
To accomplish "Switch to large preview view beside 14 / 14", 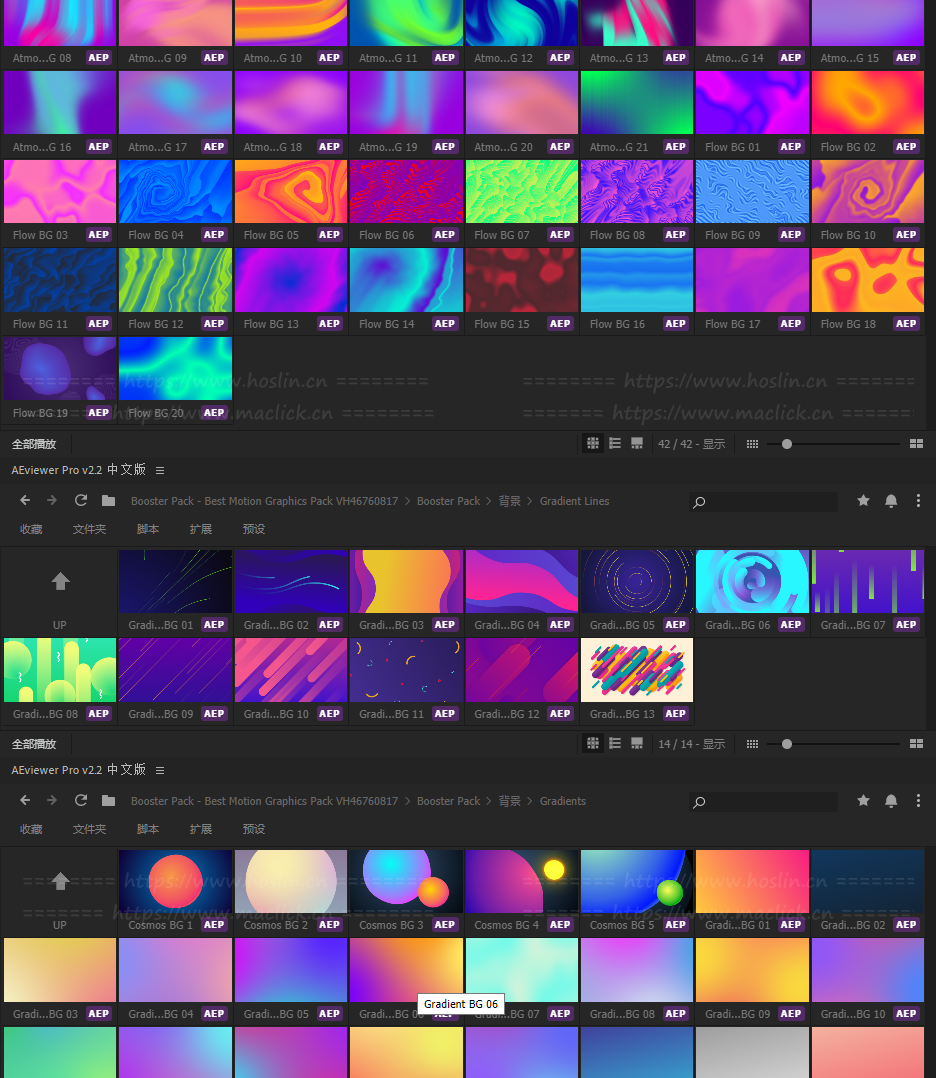I will [637, 743].
